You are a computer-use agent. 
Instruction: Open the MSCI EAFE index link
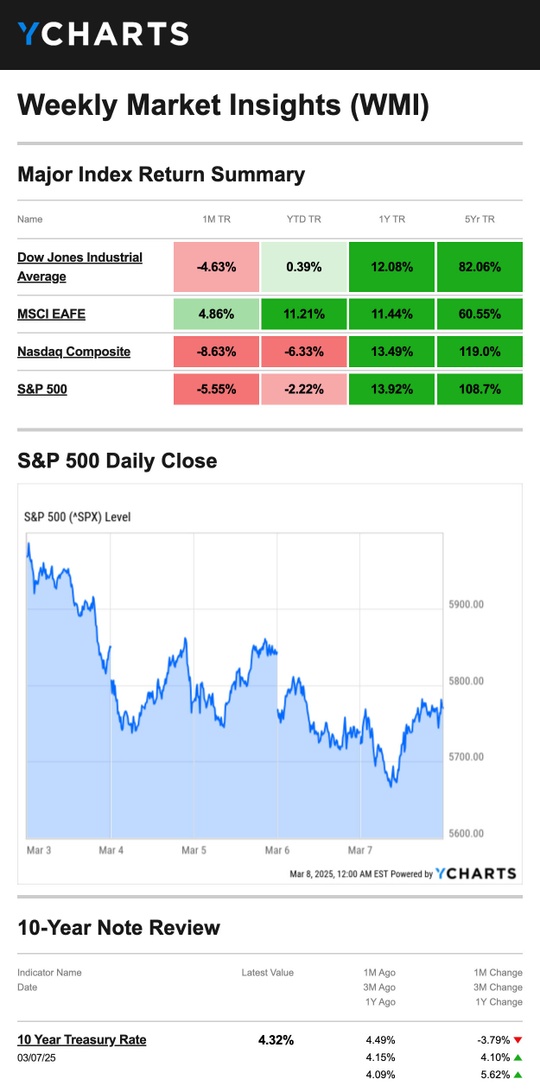pyautogui.click(x=52, y=314)
